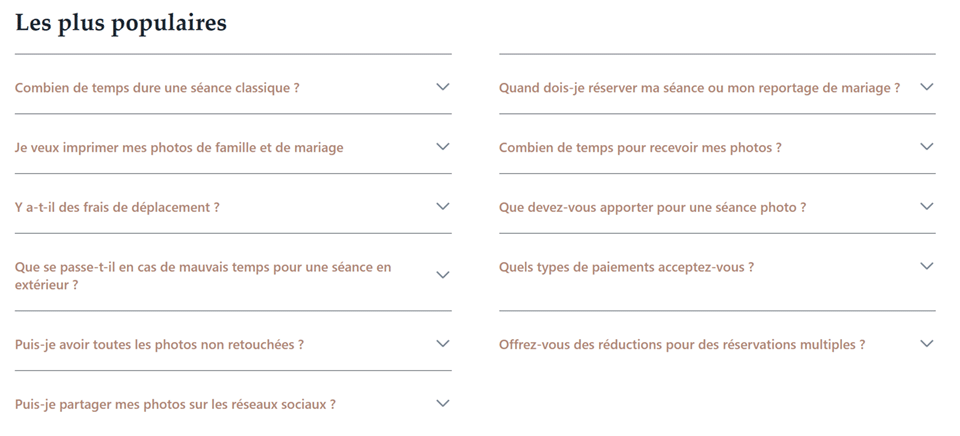
Task: Select 'Puis-je partager mes photos sur les réseaux sociaux ?'
Action: pyautogui.click(x=175, y=405)
